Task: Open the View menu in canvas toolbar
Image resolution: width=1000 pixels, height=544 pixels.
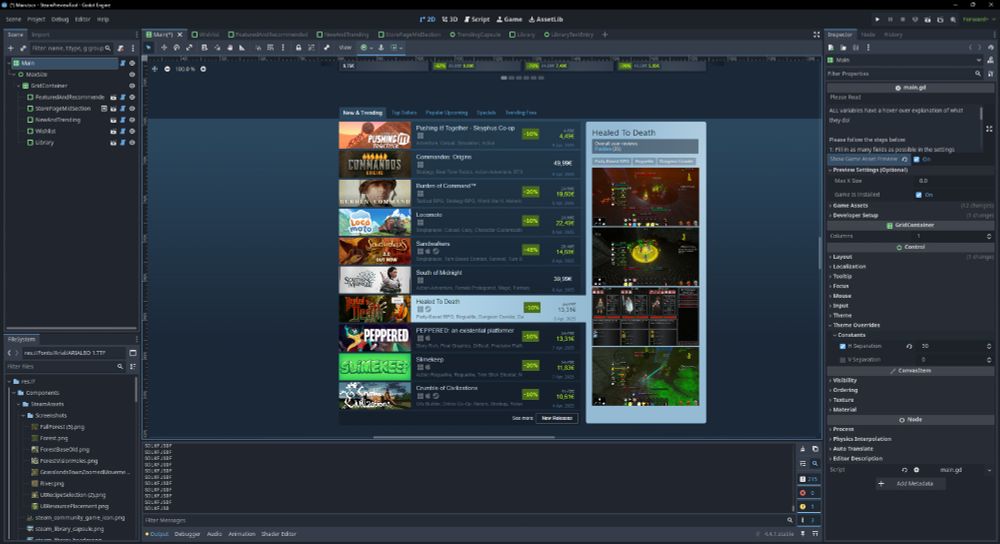Action: click(x=345, y=47)
